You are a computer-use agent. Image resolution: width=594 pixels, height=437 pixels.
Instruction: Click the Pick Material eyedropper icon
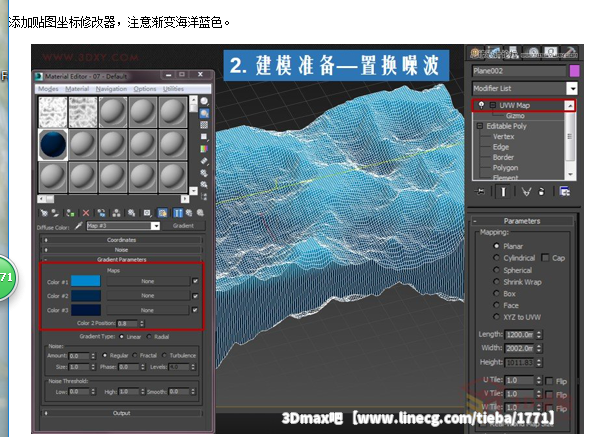click(78, 226)
